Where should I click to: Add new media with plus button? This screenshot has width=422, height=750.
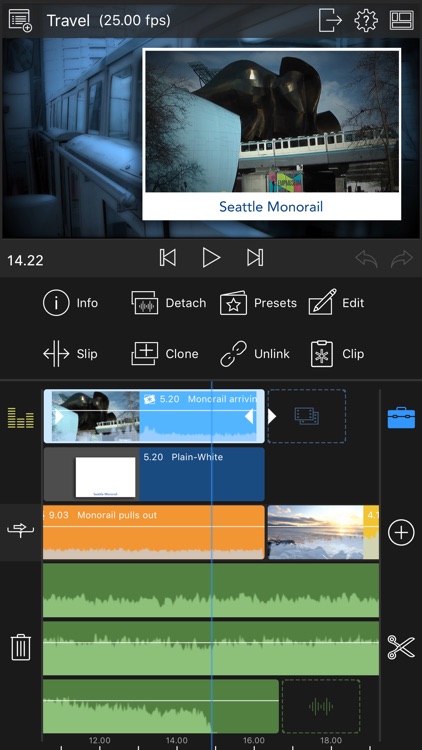pos(401,532)
